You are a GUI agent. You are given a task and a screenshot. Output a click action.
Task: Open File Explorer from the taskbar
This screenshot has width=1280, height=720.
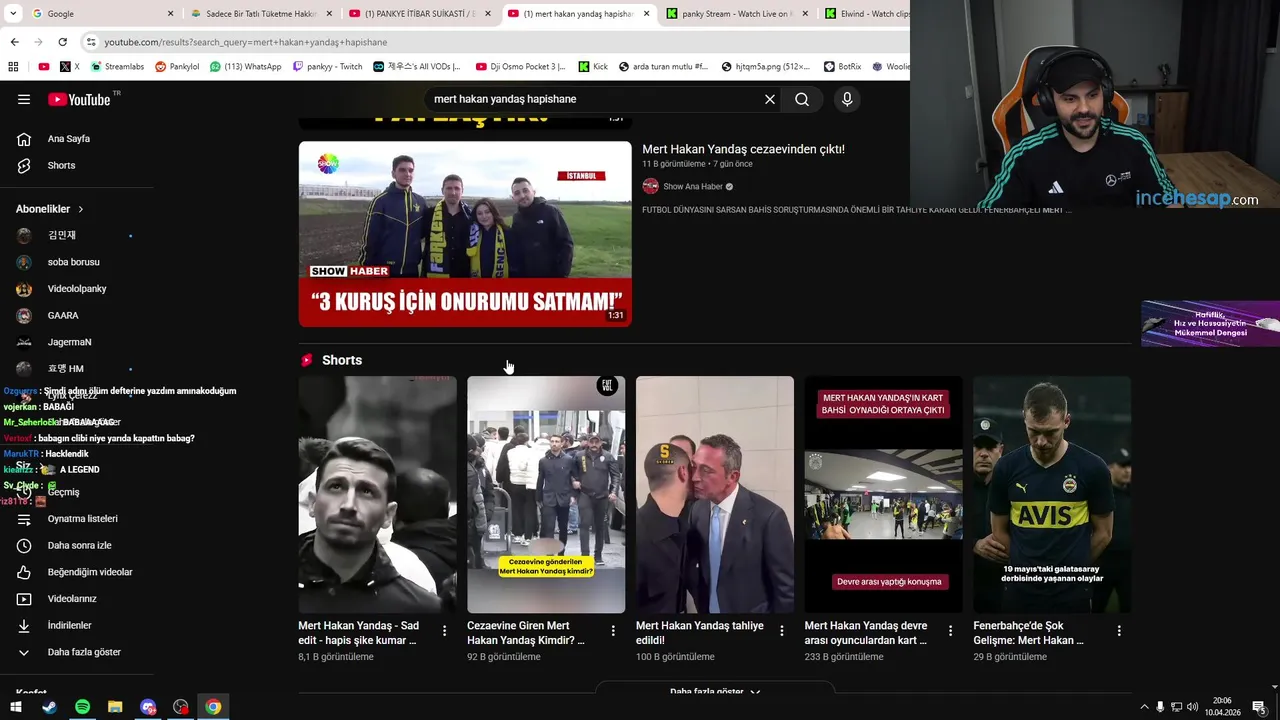point(115,707)
